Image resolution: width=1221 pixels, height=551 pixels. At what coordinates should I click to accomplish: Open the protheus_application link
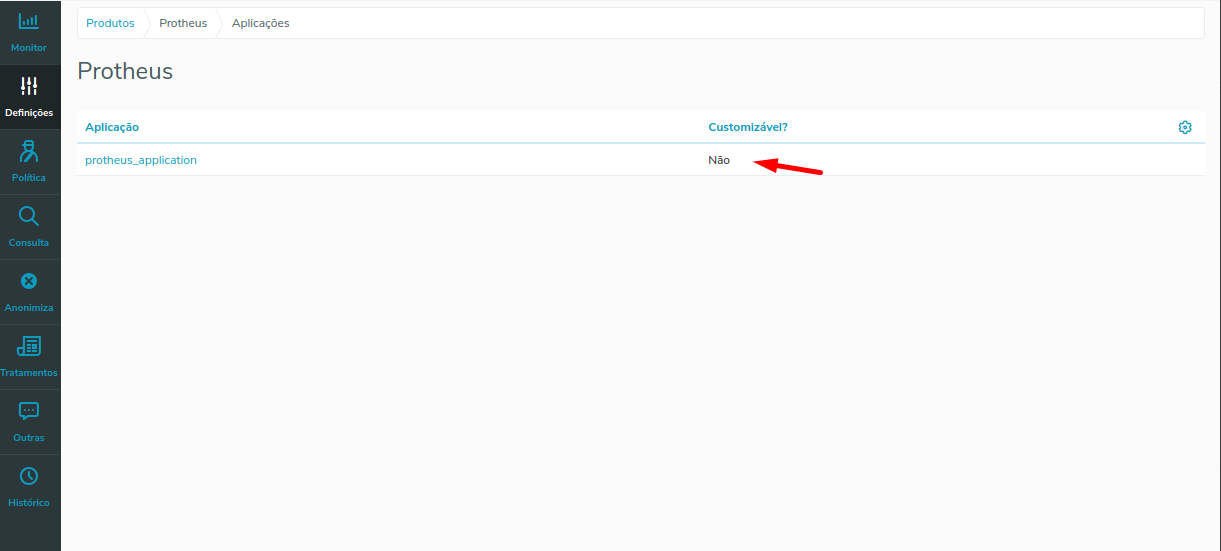[x=141, y=160]
